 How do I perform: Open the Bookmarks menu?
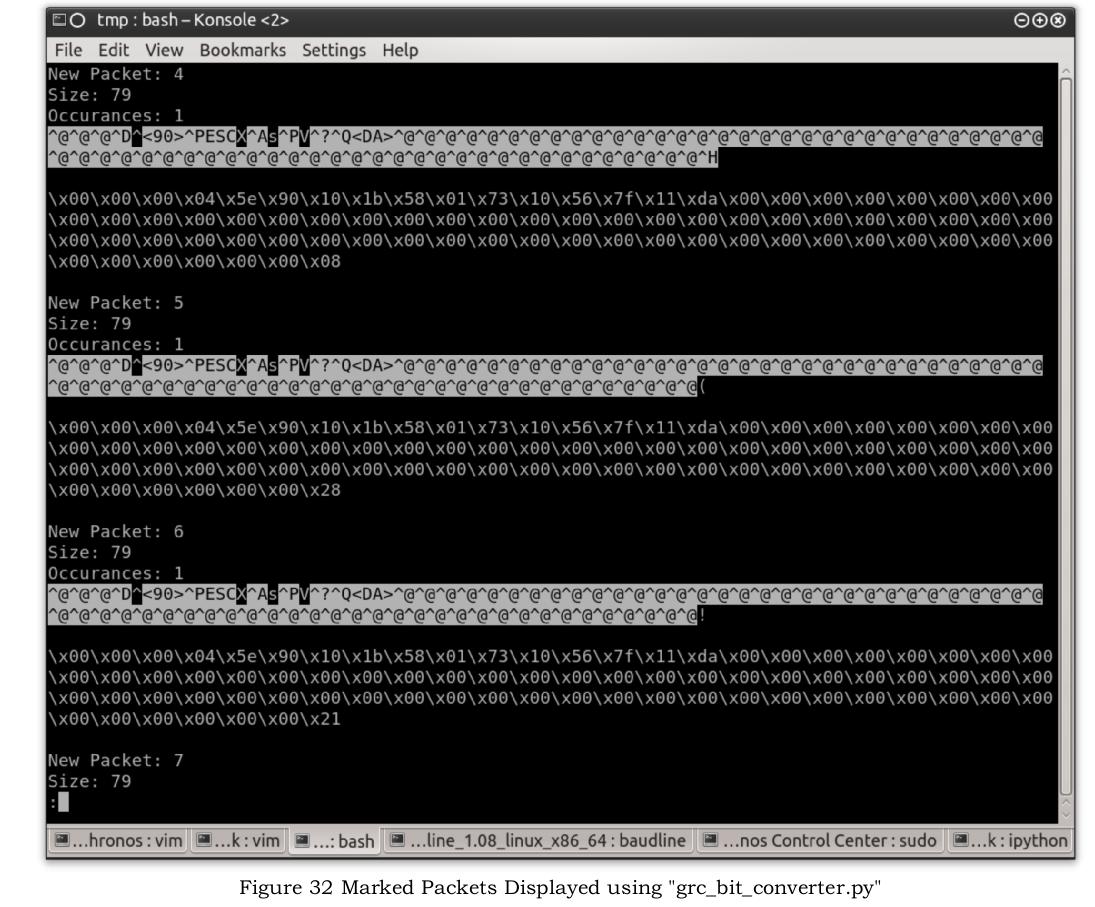pos(242,50)
